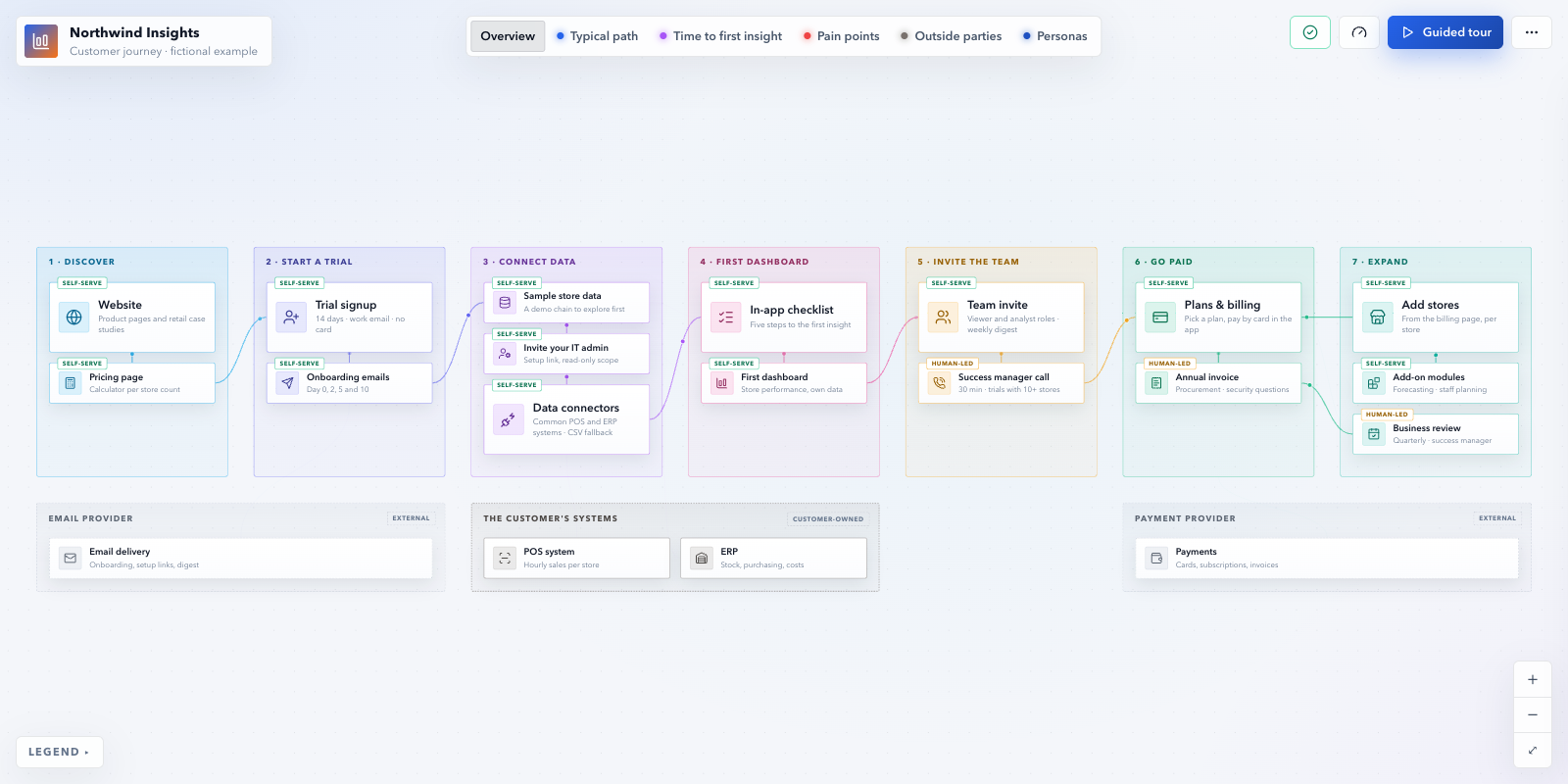The height and width of the screenshot is (784, 1568).
Task: Click 'Hourly sales per store' description
Action: pyautogui.click(x=562, y=565)
